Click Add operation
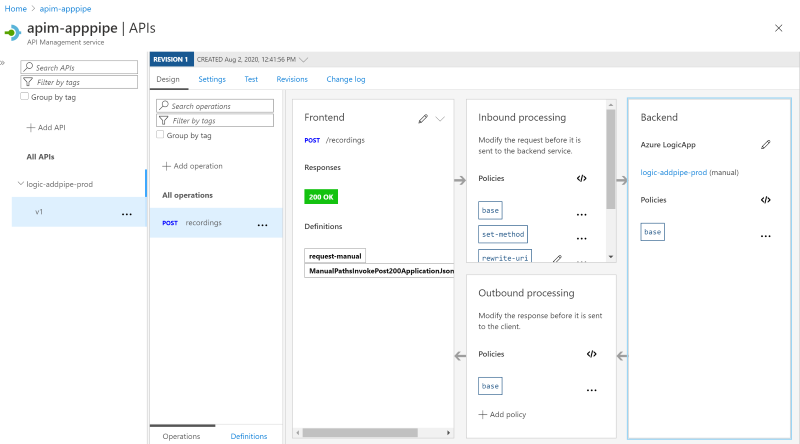Screen dimensions: 800x444 pos(192,166)
